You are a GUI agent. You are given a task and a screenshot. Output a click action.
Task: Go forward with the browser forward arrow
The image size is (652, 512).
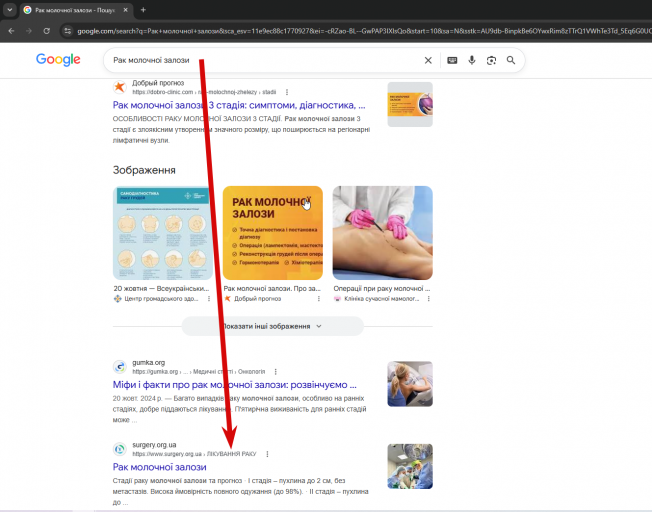coord(29,31)
